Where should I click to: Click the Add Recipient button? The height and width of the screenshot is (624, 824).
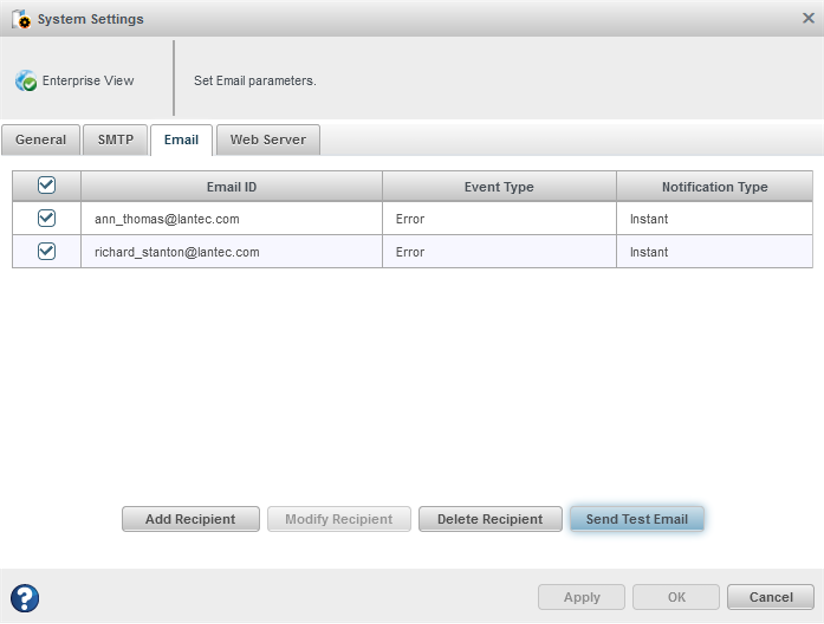[x=190, y=519]
